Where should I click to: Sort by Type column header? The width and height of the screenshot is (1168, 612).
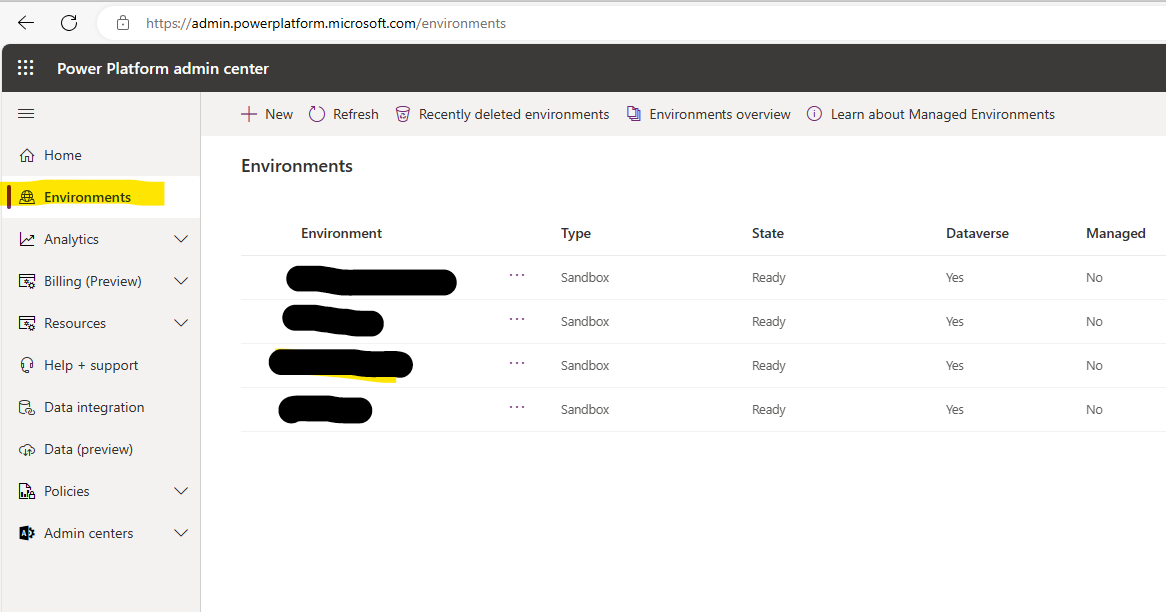pyautogui.click(x=576, y=233)
